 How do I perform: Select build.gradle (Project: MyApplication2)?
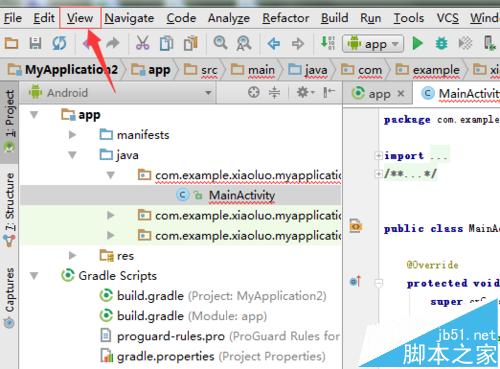[213, 296]
